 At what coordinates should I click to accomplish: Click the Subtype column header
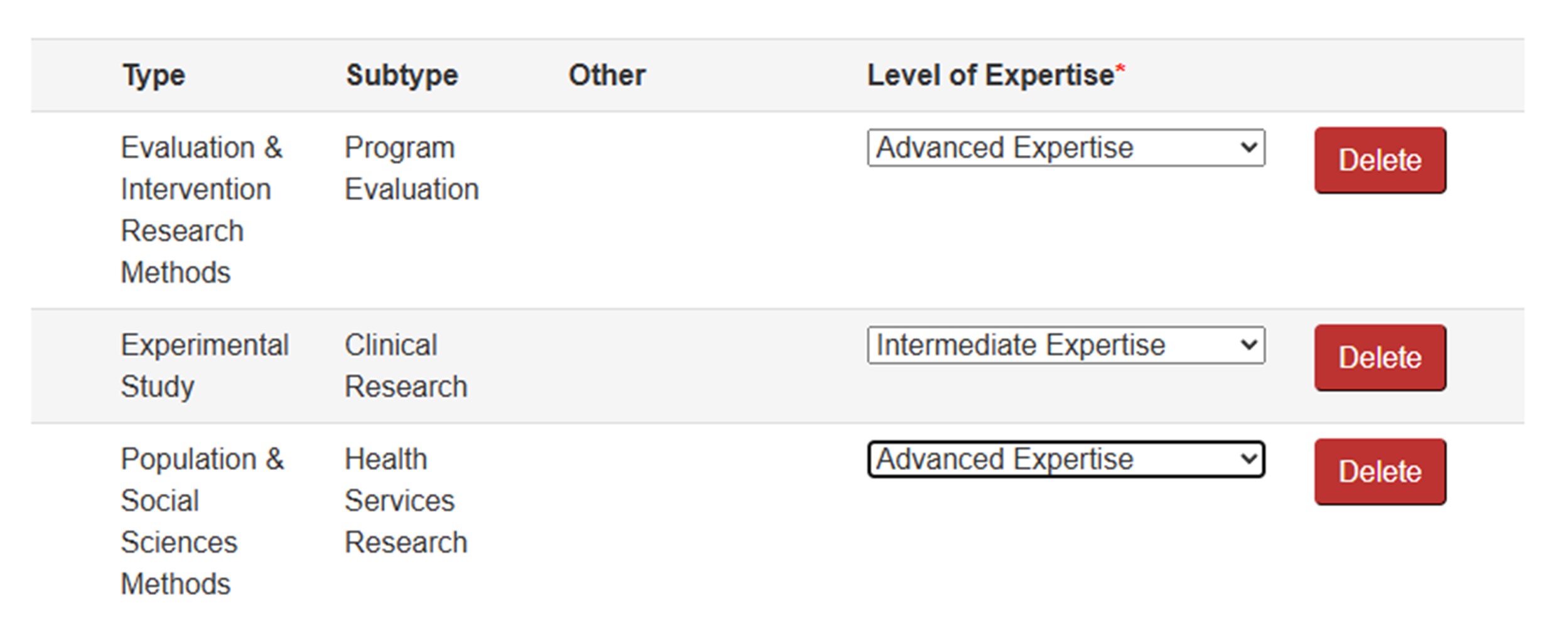[x=402, y=76]
